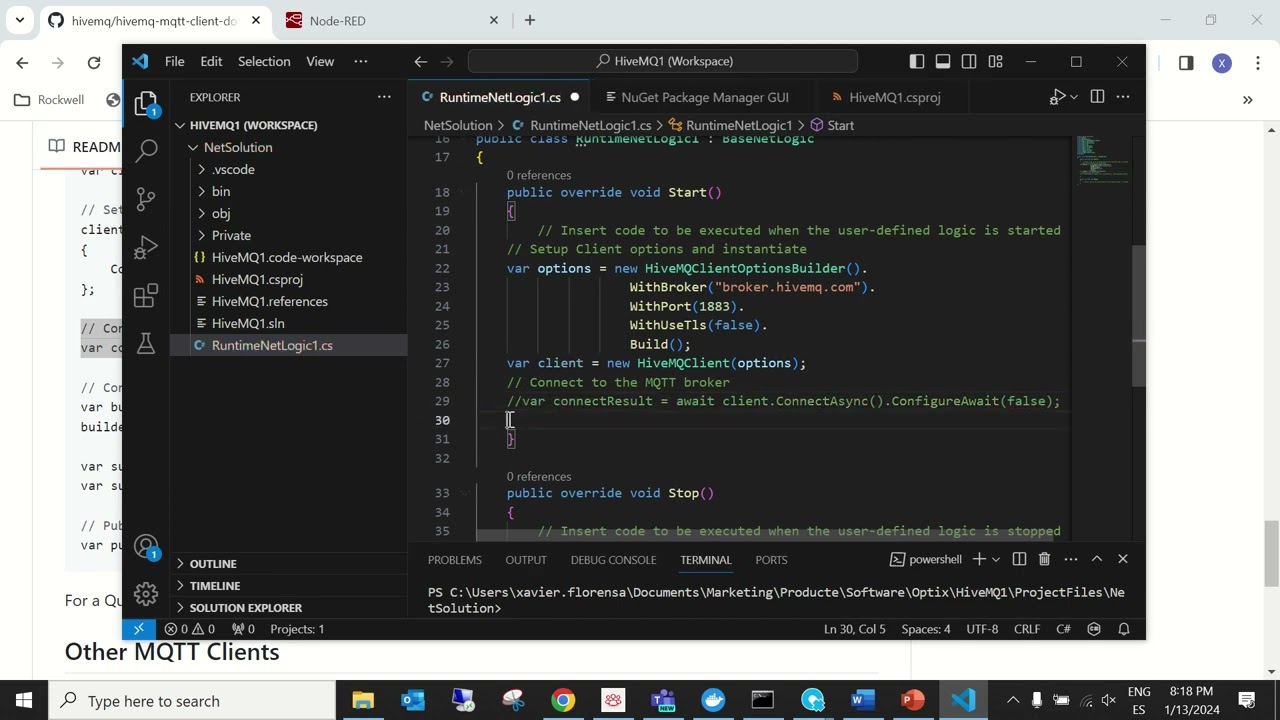Open terminal panel more actions ellipsis

click(x=1071, y=559)
